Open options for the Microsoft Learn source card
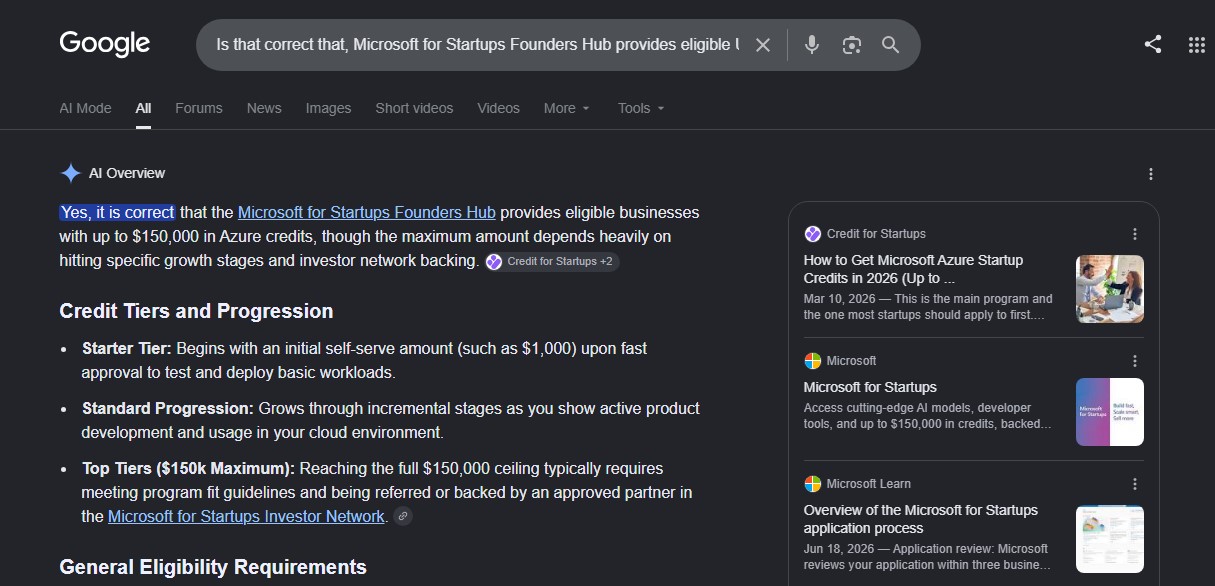1215x586 pixels. tap(1135, 484)
